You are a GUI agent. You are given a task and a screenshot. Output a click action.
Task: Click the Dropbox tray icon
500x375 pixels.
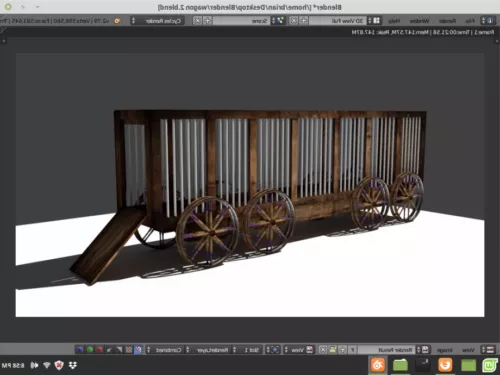[73, 365]
